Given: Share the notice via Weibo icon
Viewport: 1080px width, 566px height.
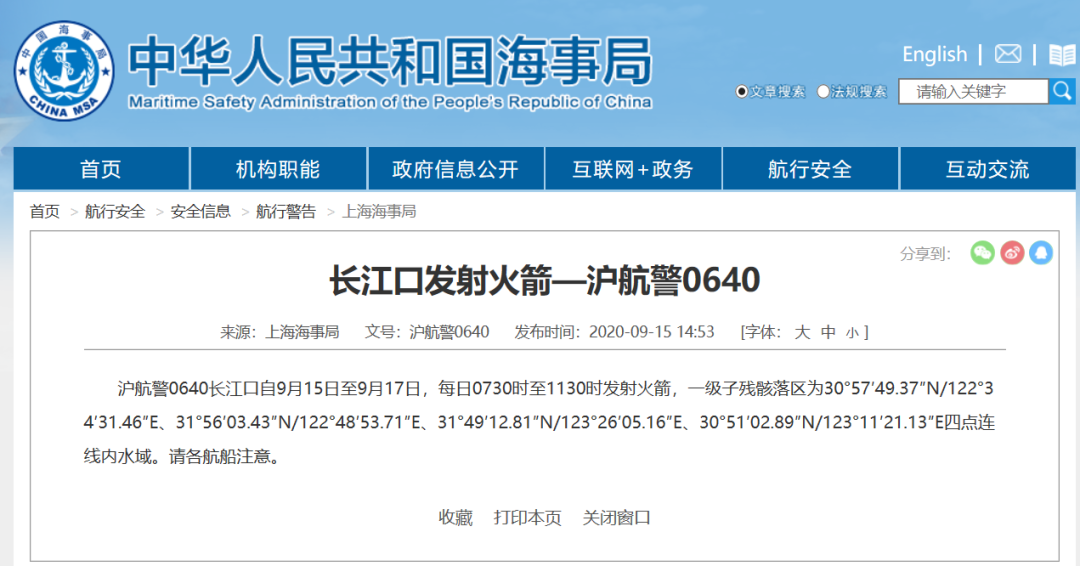Looking at the screenshot, I should pos(1012,253).
